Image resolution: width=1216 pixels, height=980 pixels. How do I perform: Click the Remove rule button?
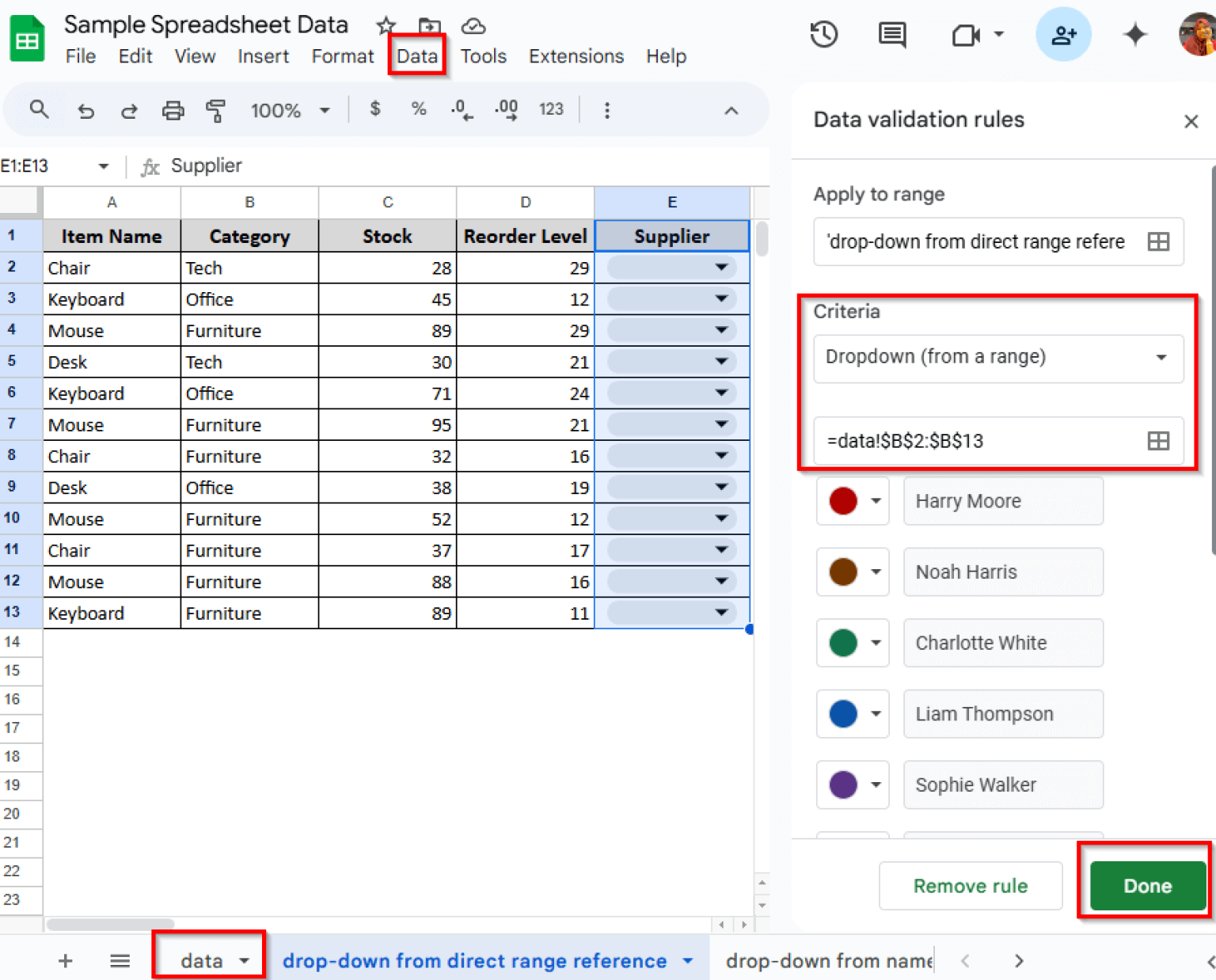point(970,886)
